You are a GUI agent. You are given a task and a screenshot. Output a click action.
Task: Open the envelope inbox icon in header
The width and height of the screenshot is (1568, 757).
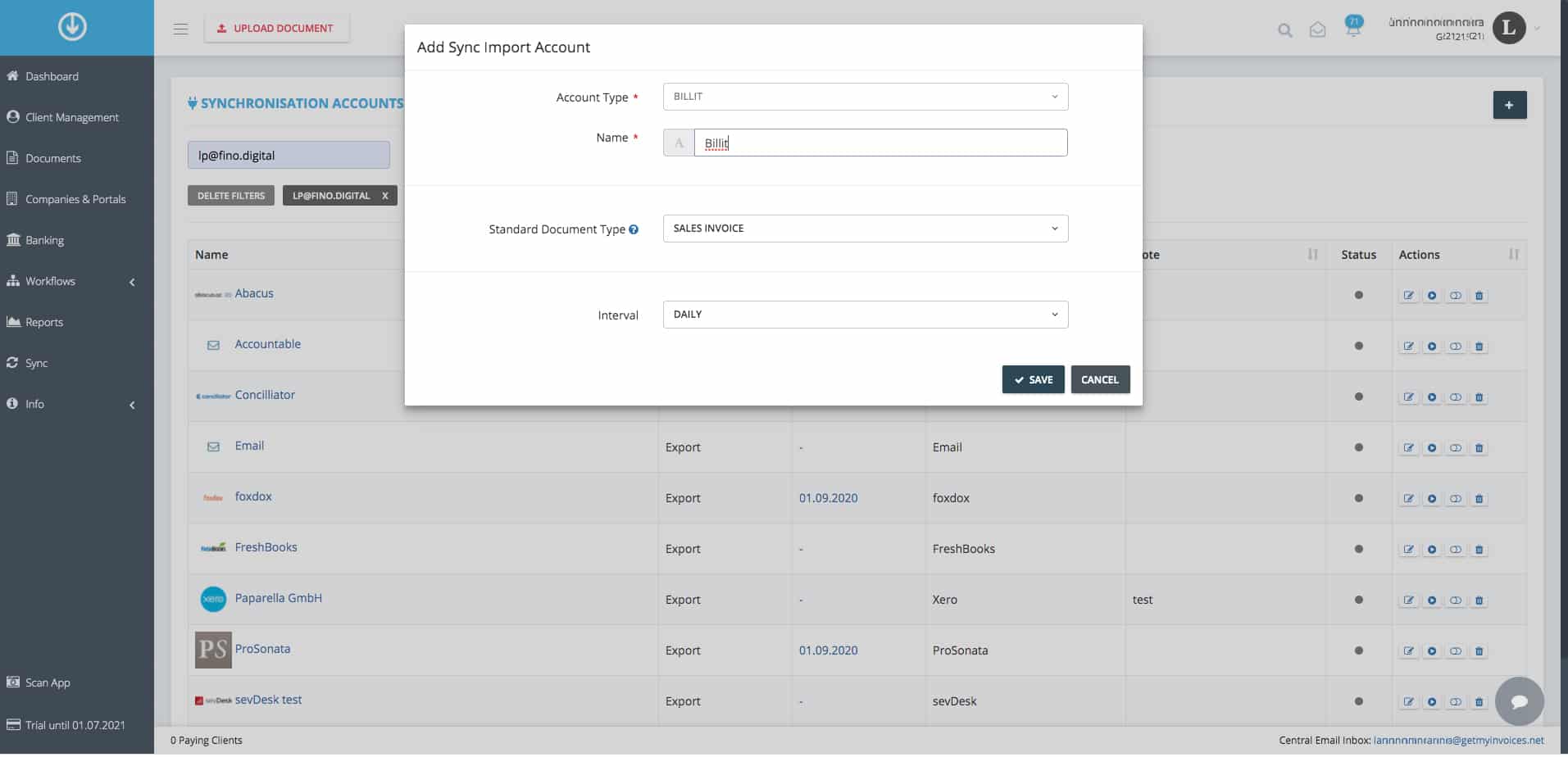pyautogui.click(x=1317, y=30)
